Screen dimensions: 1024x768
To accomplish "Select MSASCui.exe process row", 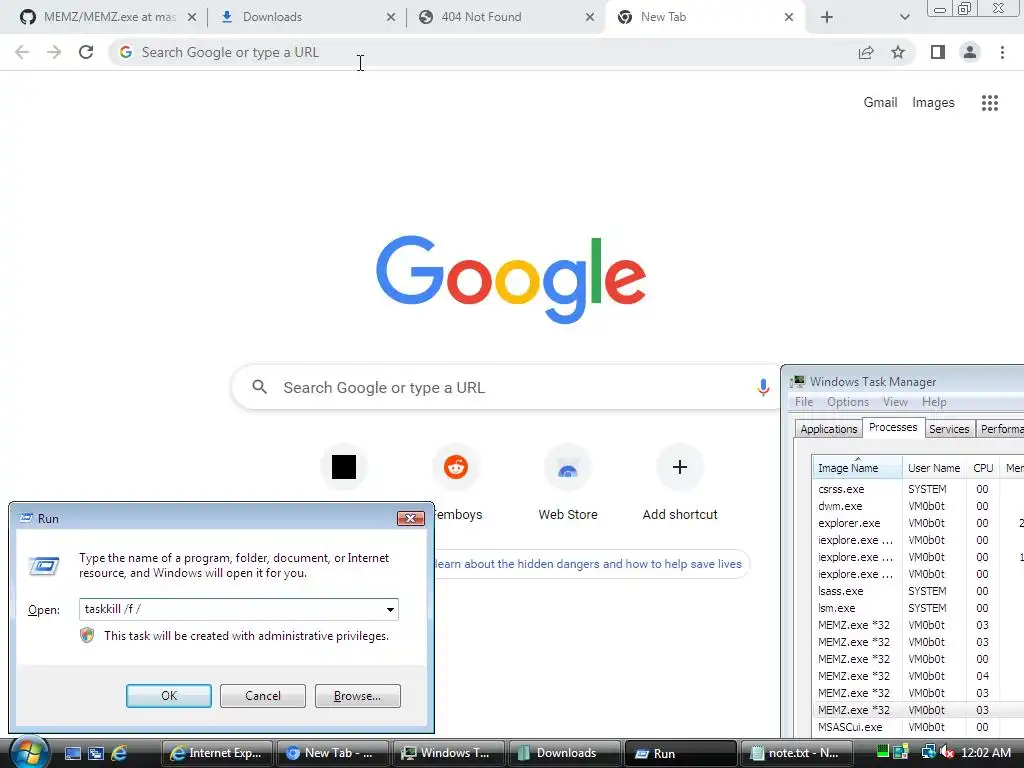I will pos(918,727).
